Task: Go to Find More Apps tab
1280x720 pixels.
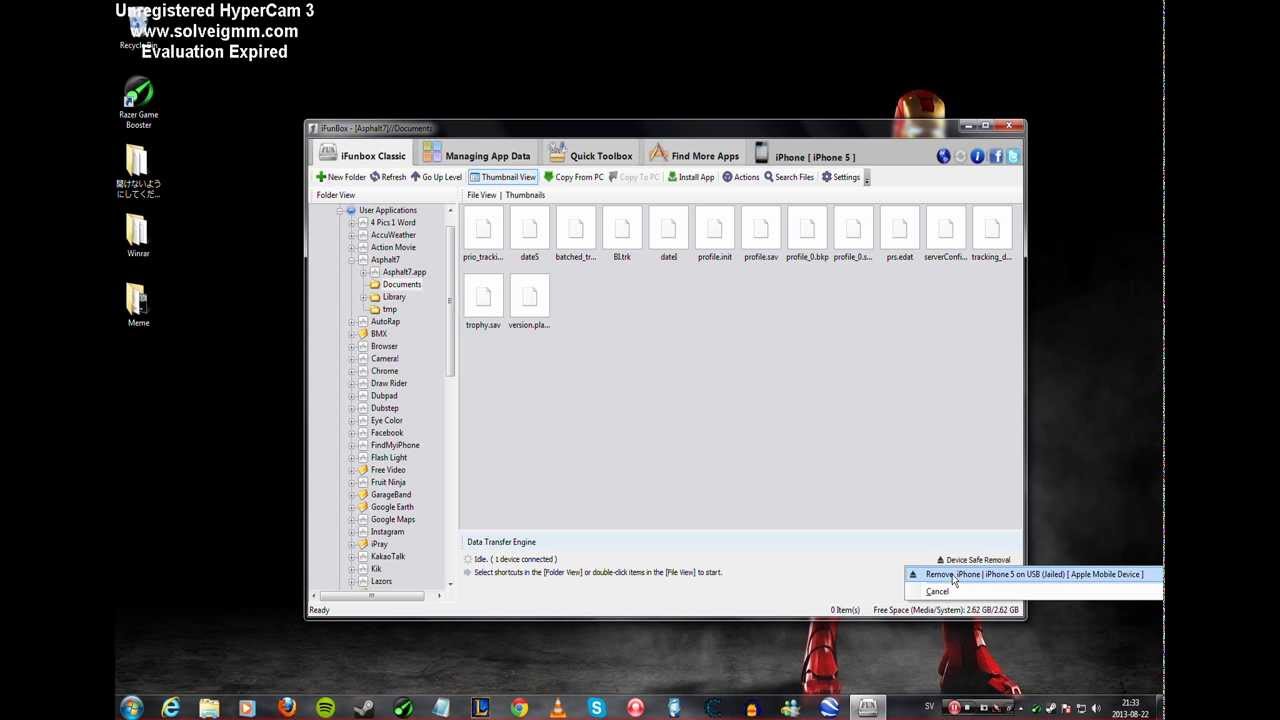Action: 694,155
